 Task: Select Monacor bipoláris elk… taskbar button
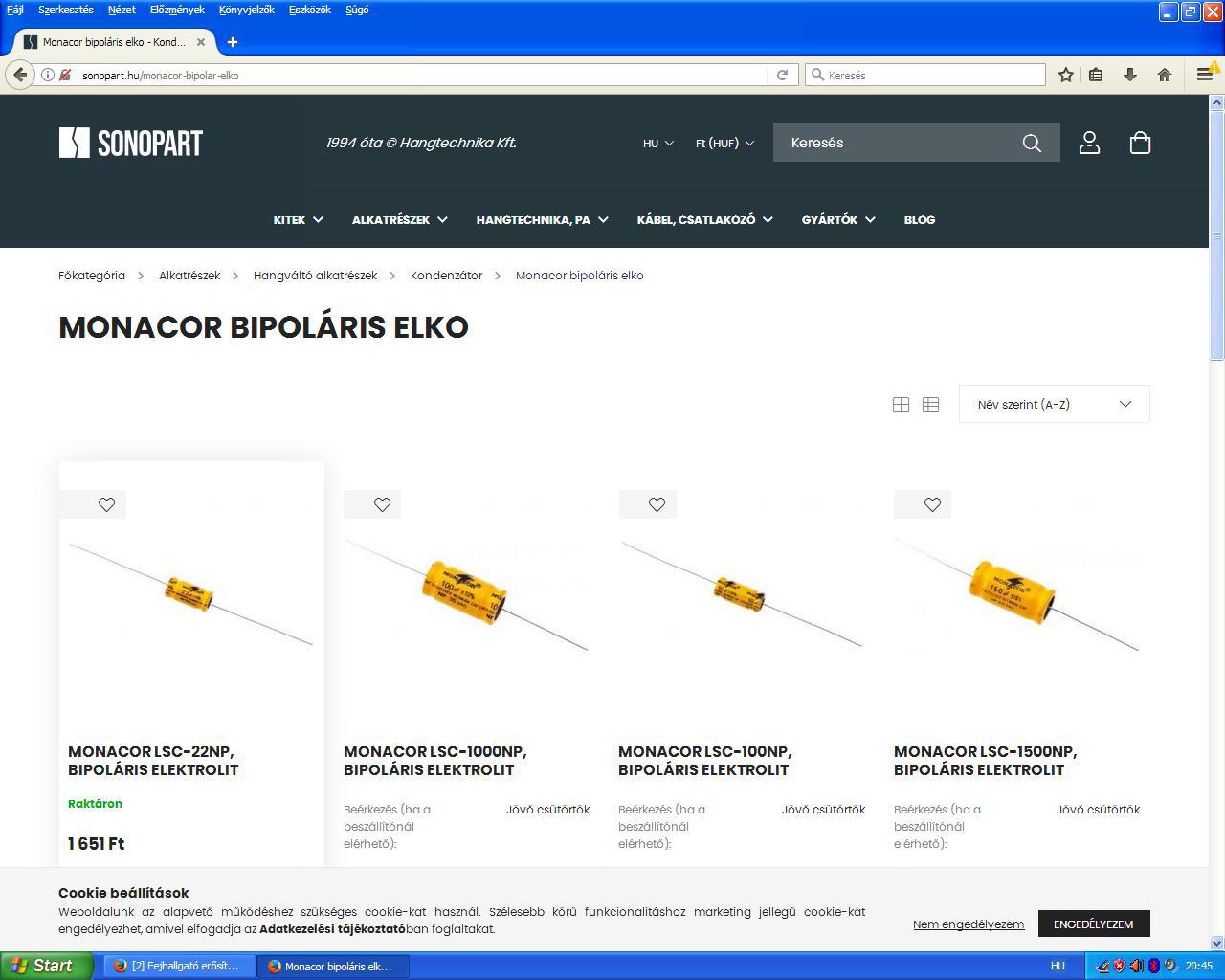point(332,966)
